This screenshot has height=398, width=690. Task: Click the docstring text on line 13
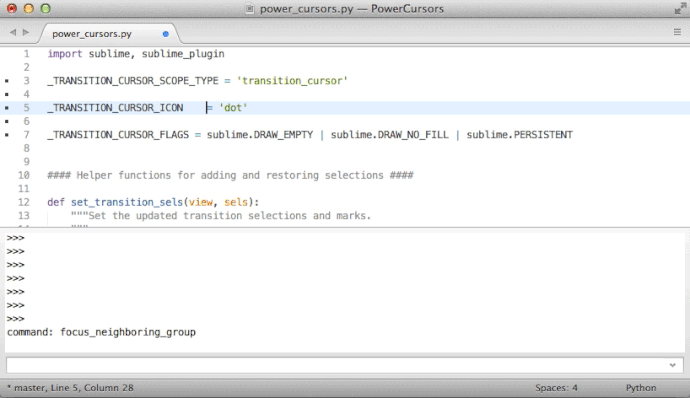221,216
